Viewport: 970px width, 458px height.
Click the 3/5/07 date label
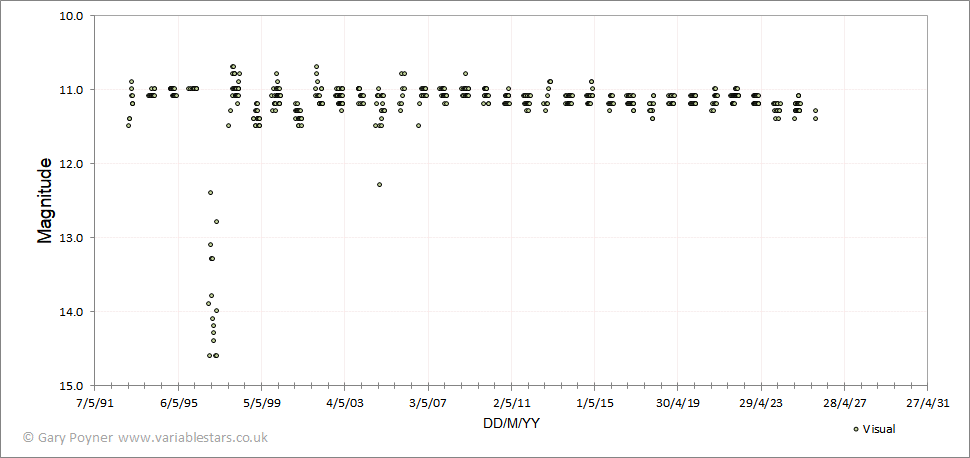click(x=428, y=404)
